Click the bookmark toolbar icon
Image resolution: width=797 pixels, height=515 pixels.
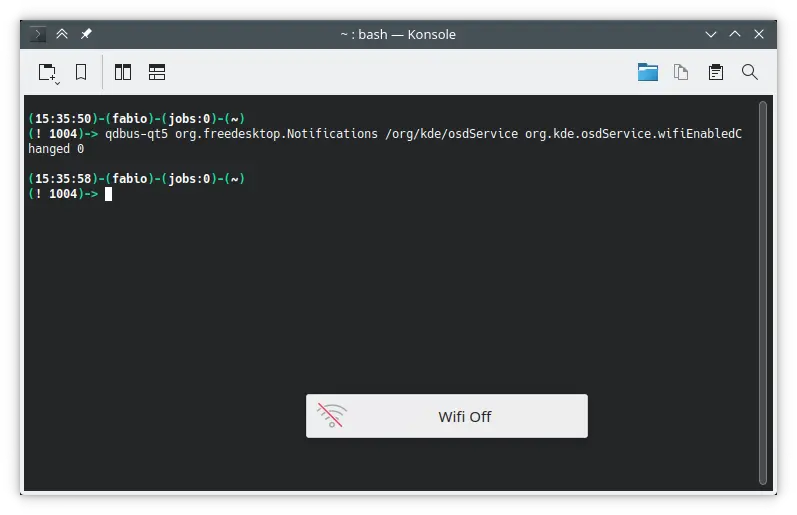point(81,72)
